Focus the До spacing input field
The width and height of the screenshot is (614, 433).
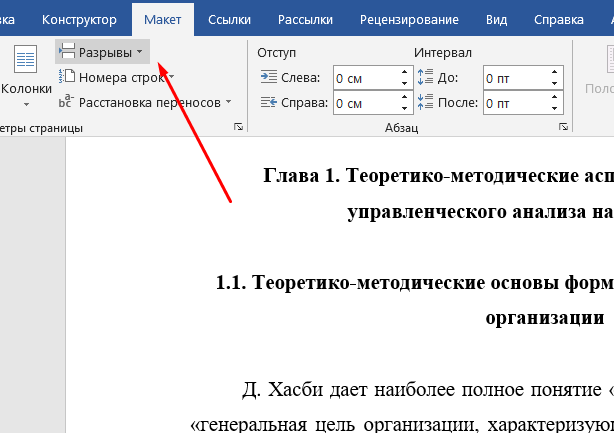pos(515,78)
